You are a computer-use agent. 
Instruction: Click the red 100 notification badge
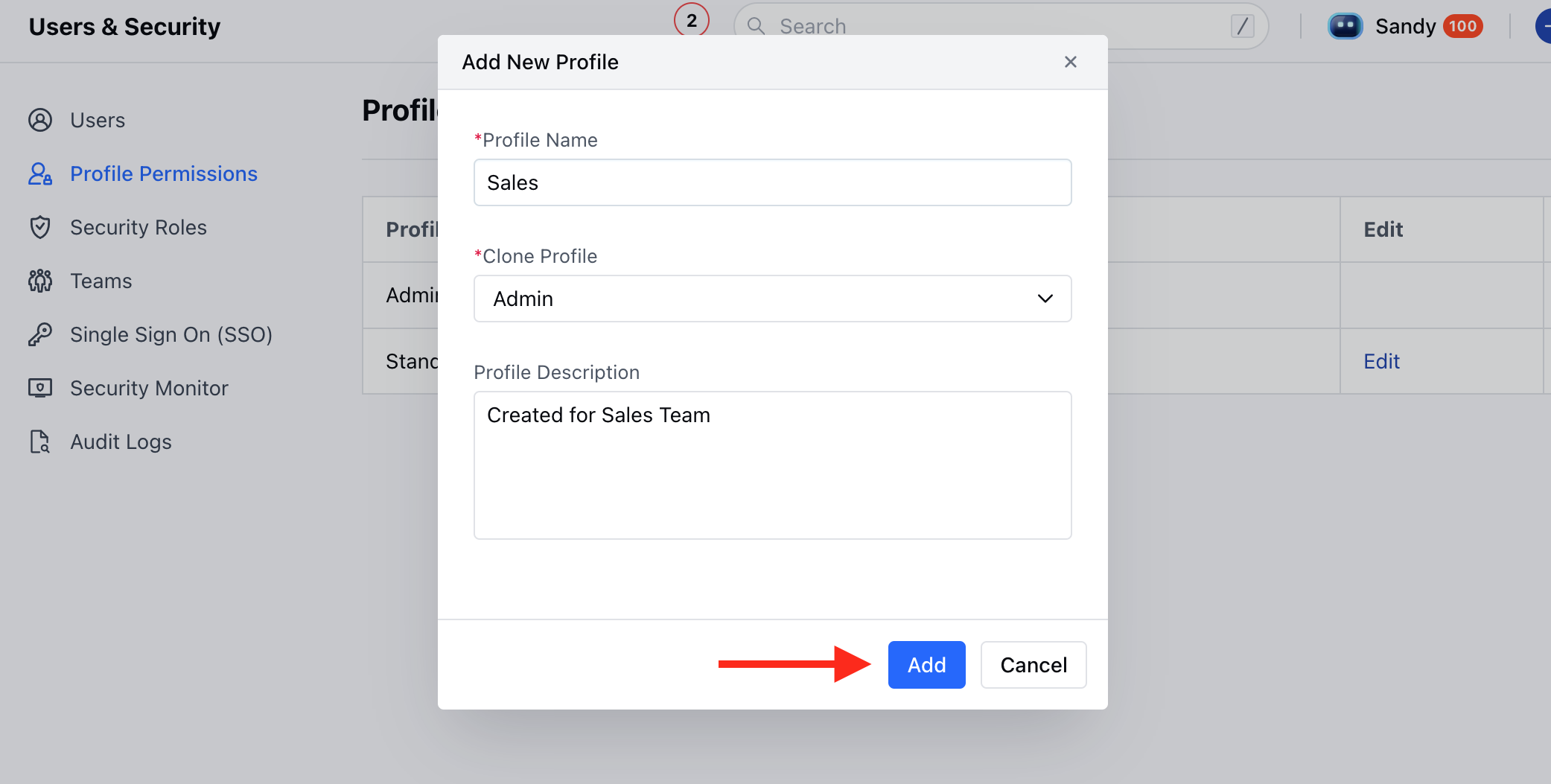coord(1462,26)
